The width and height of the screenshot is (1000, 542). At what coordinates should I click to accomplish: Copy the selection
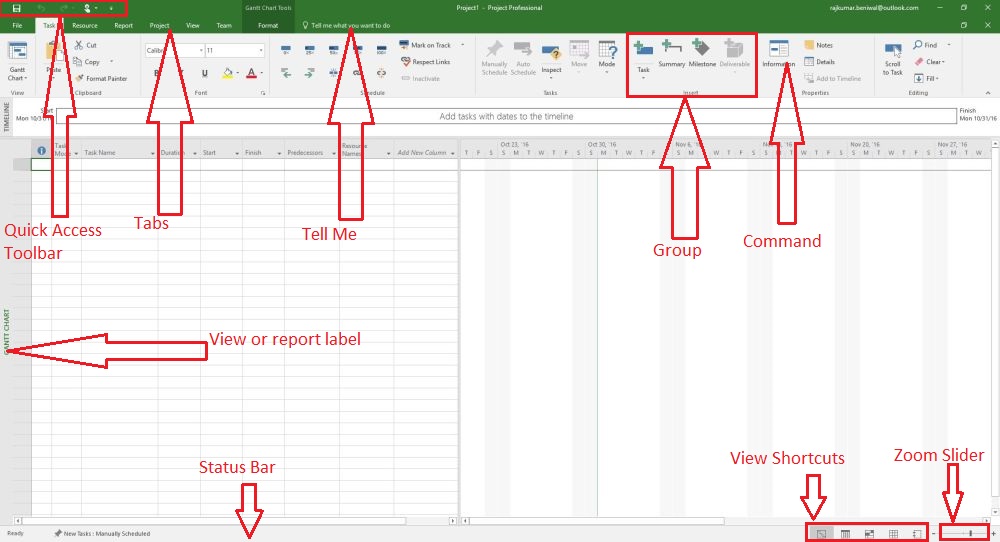(x=87, y=62)
